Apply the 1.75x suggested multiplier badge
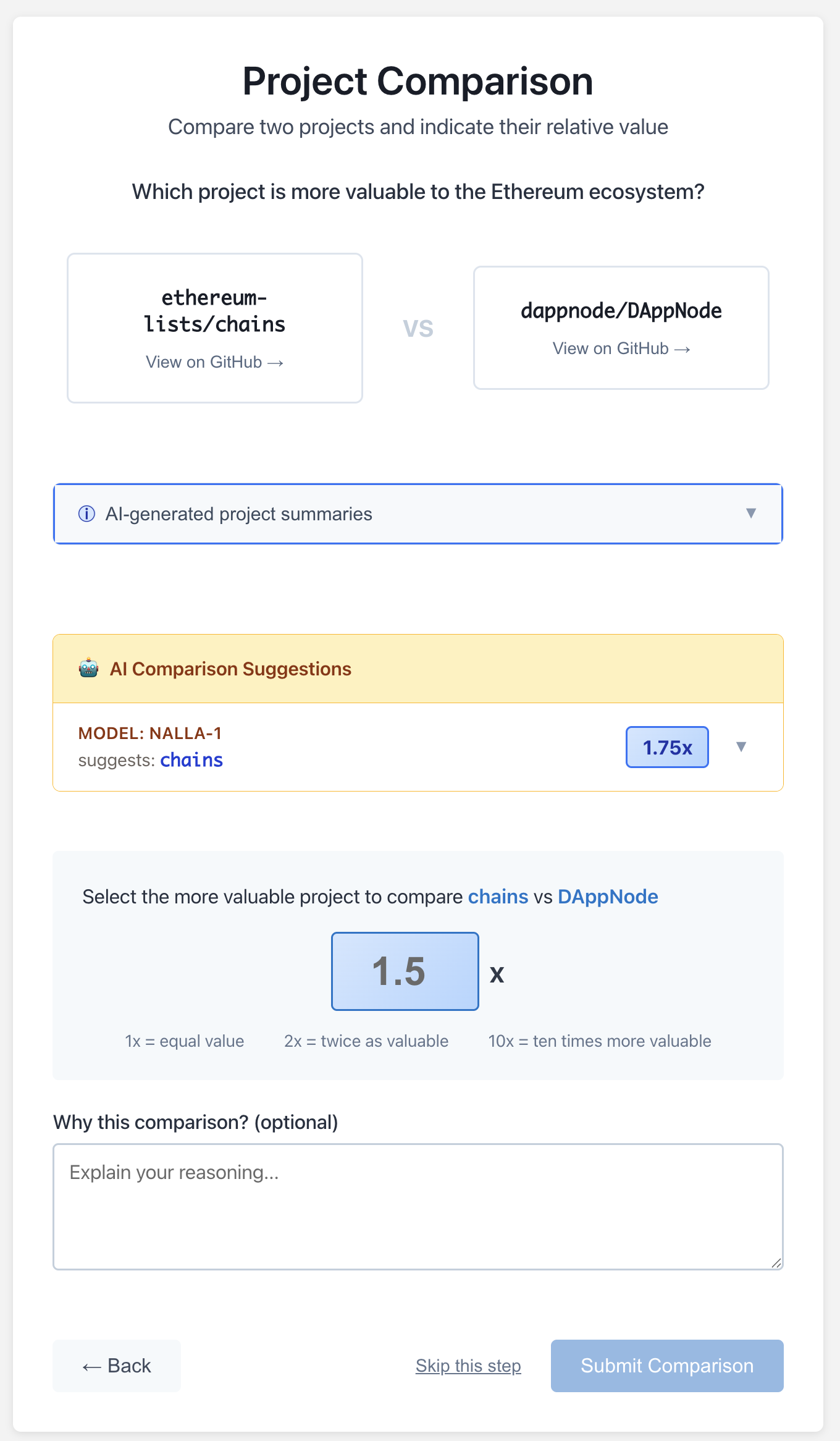 (x=667, y=747)
